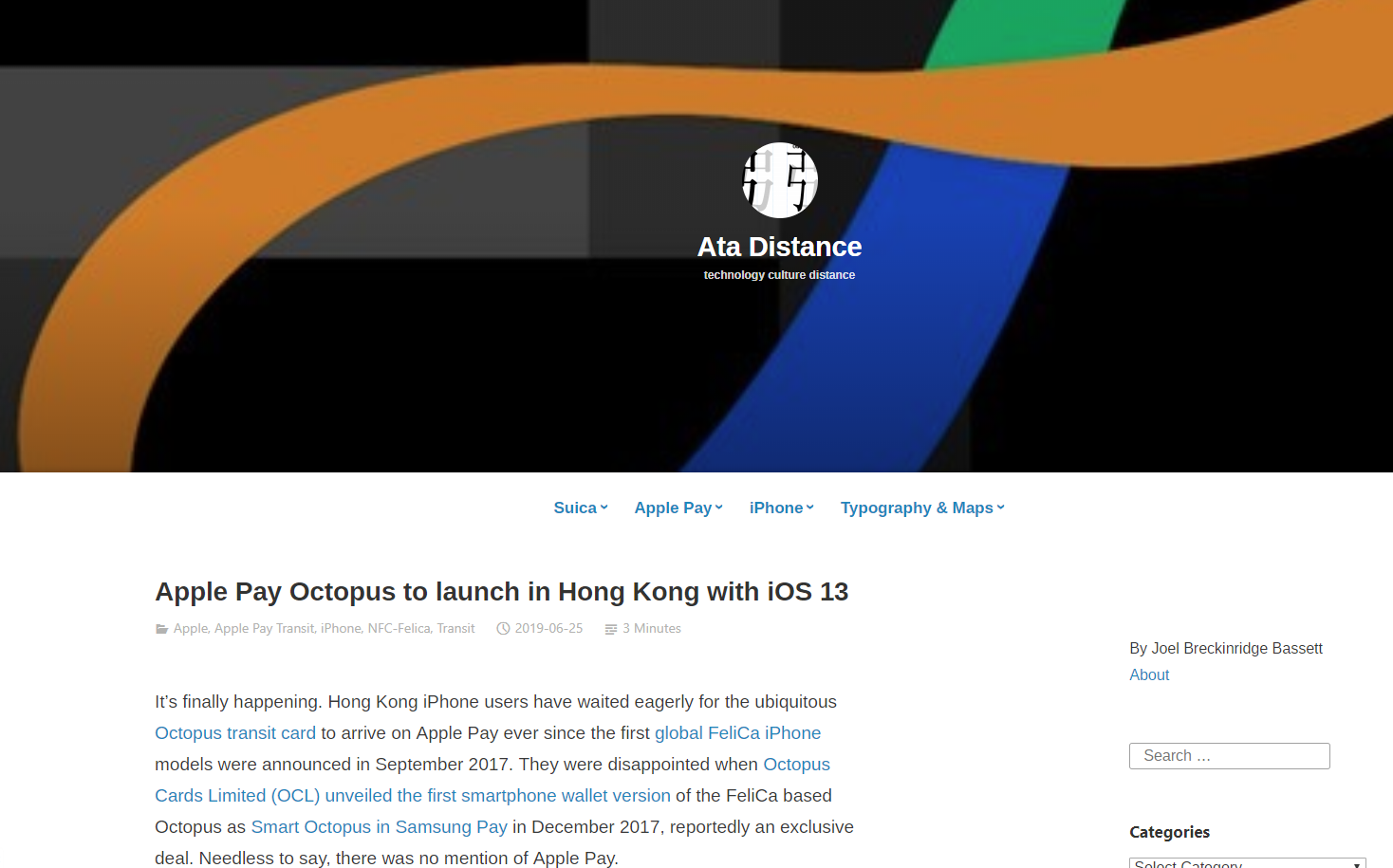The image size is (1393, 868).
Task: Click the post date 2019-06-25
Action: coord(548,628)
